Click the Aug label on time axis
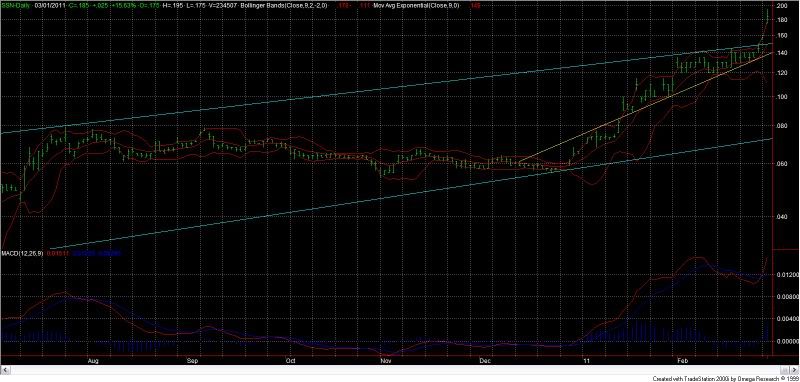The image size is (800, 382). point(92,361)
